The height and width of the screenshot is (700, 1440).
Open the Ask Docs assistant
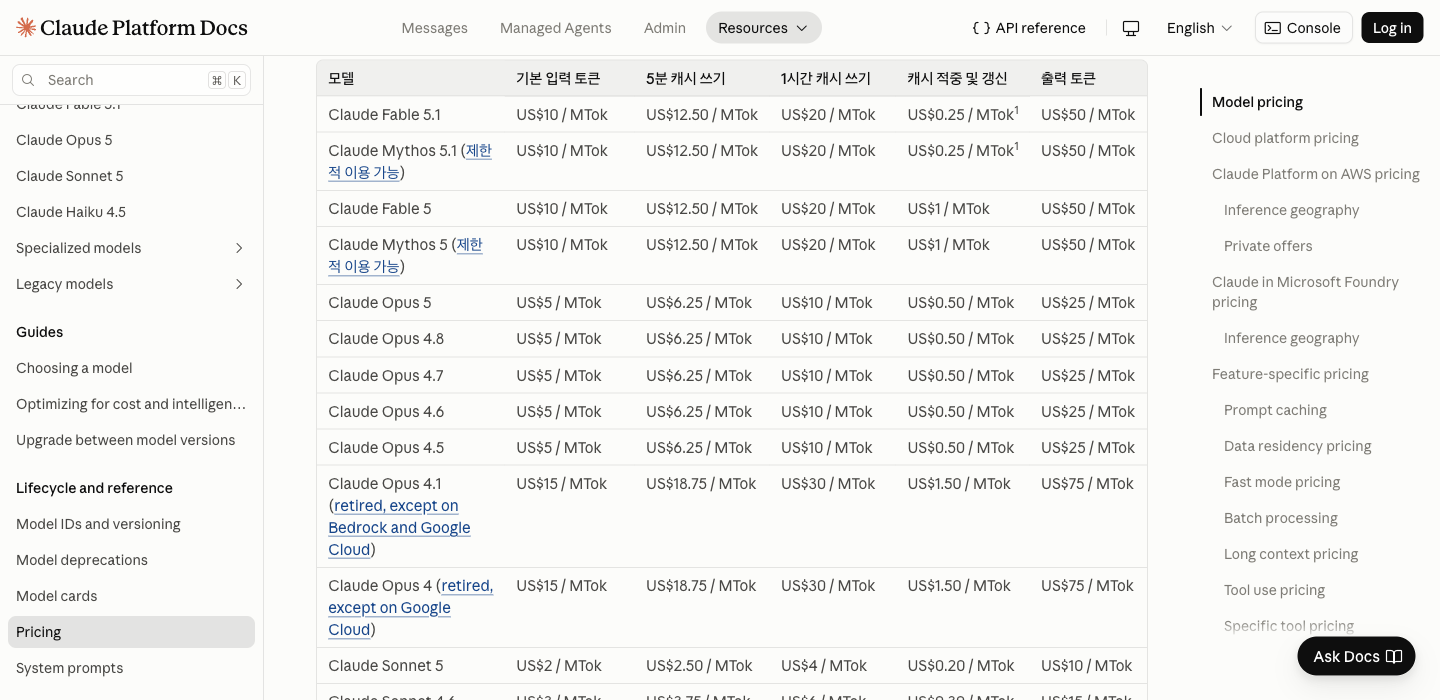coord(1356,656)
